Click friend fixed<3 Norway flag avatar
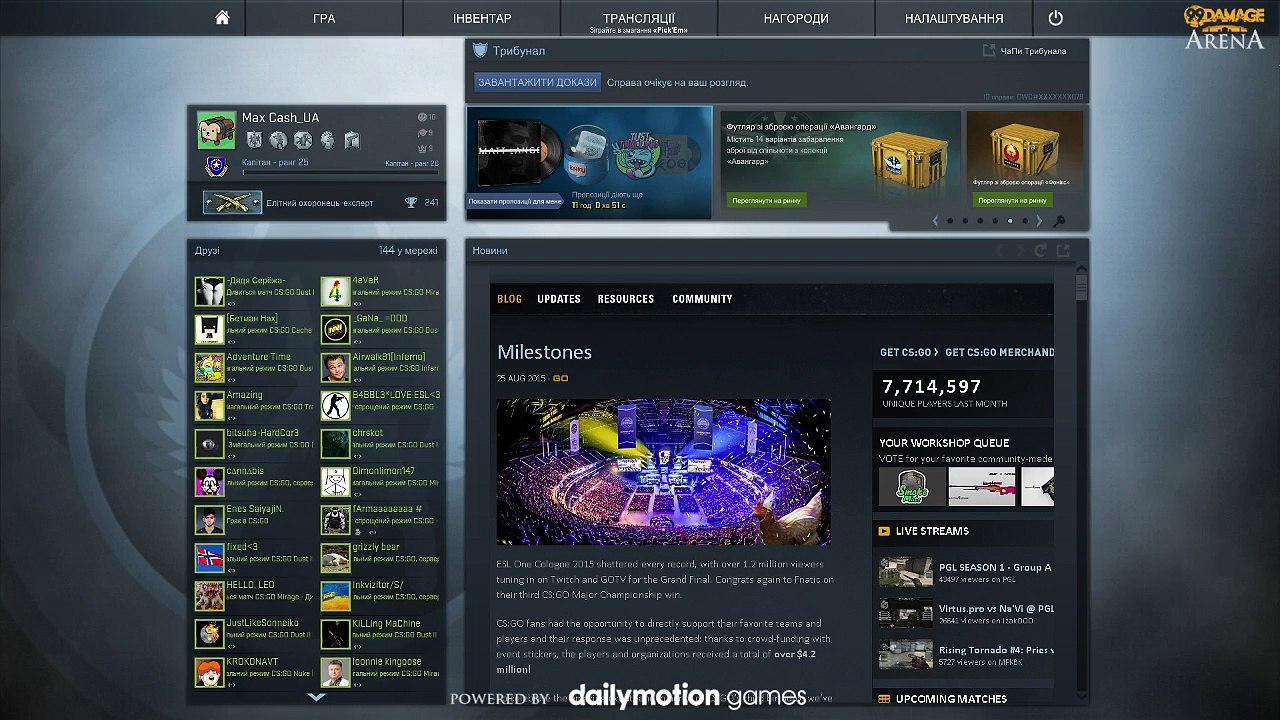The height and width of the screenshot is (720, 1280). 209,557
